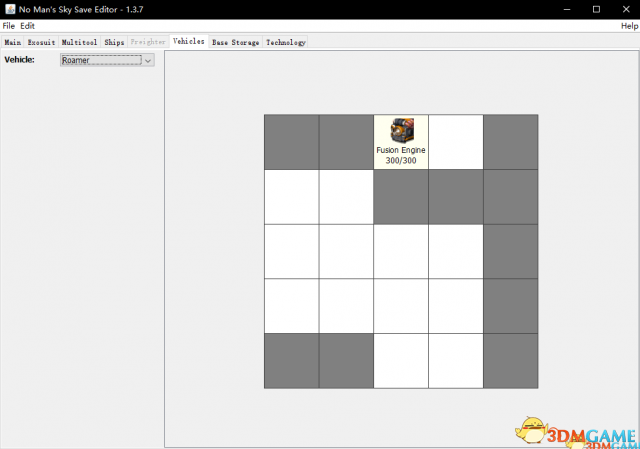Click the Save Editor app icon in title bar
This screenshot has width=640, height=449.
10,9
